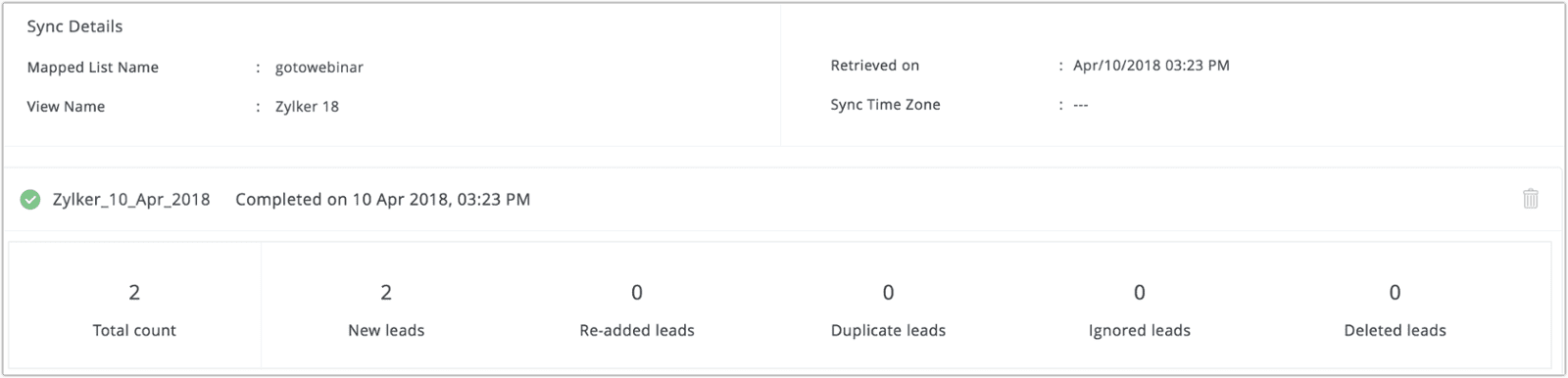Image resolution: width=1568 pixels, height=378 pixels.
Task: Open the Re-added leads count
Action: (x=637, y=292)
